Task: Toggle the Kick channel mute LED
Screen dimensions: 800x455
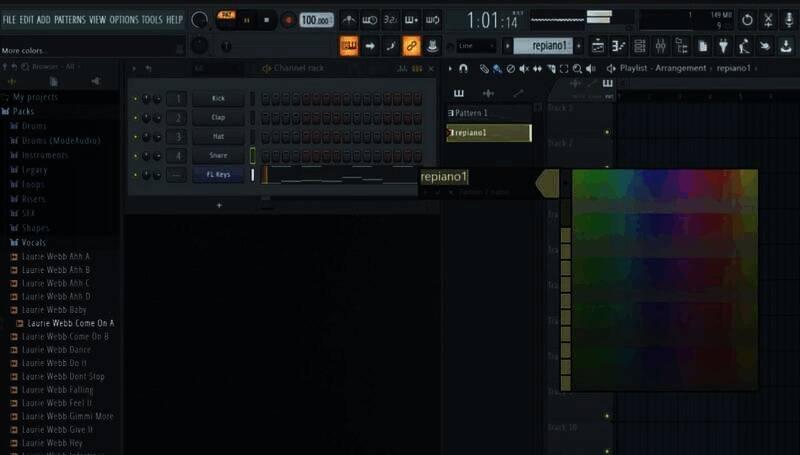Action: 135,99
